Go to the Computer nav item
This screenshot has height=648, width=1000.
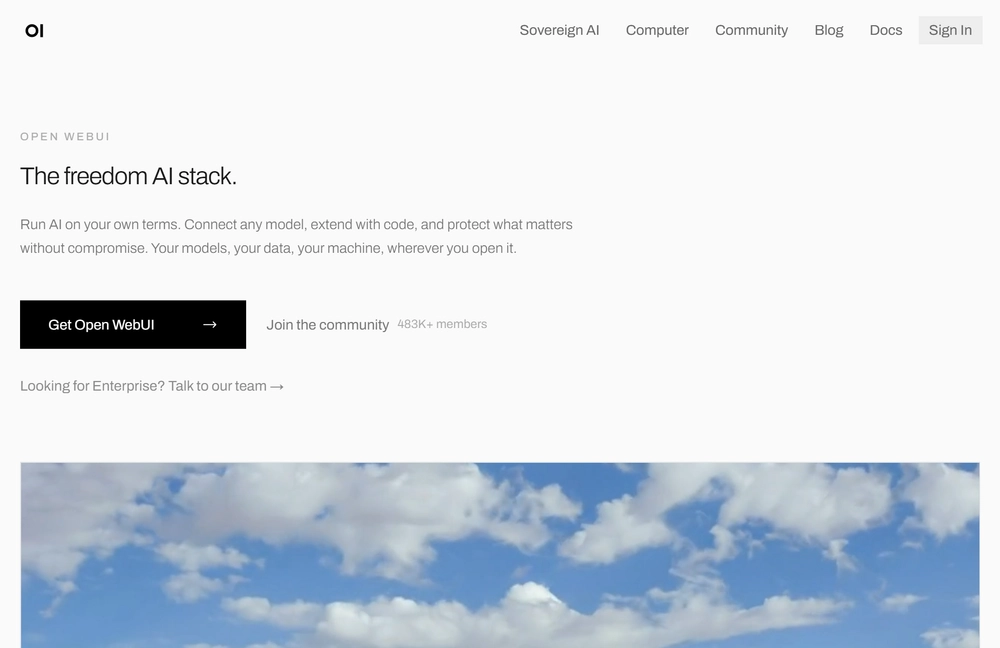coord(657,30)
